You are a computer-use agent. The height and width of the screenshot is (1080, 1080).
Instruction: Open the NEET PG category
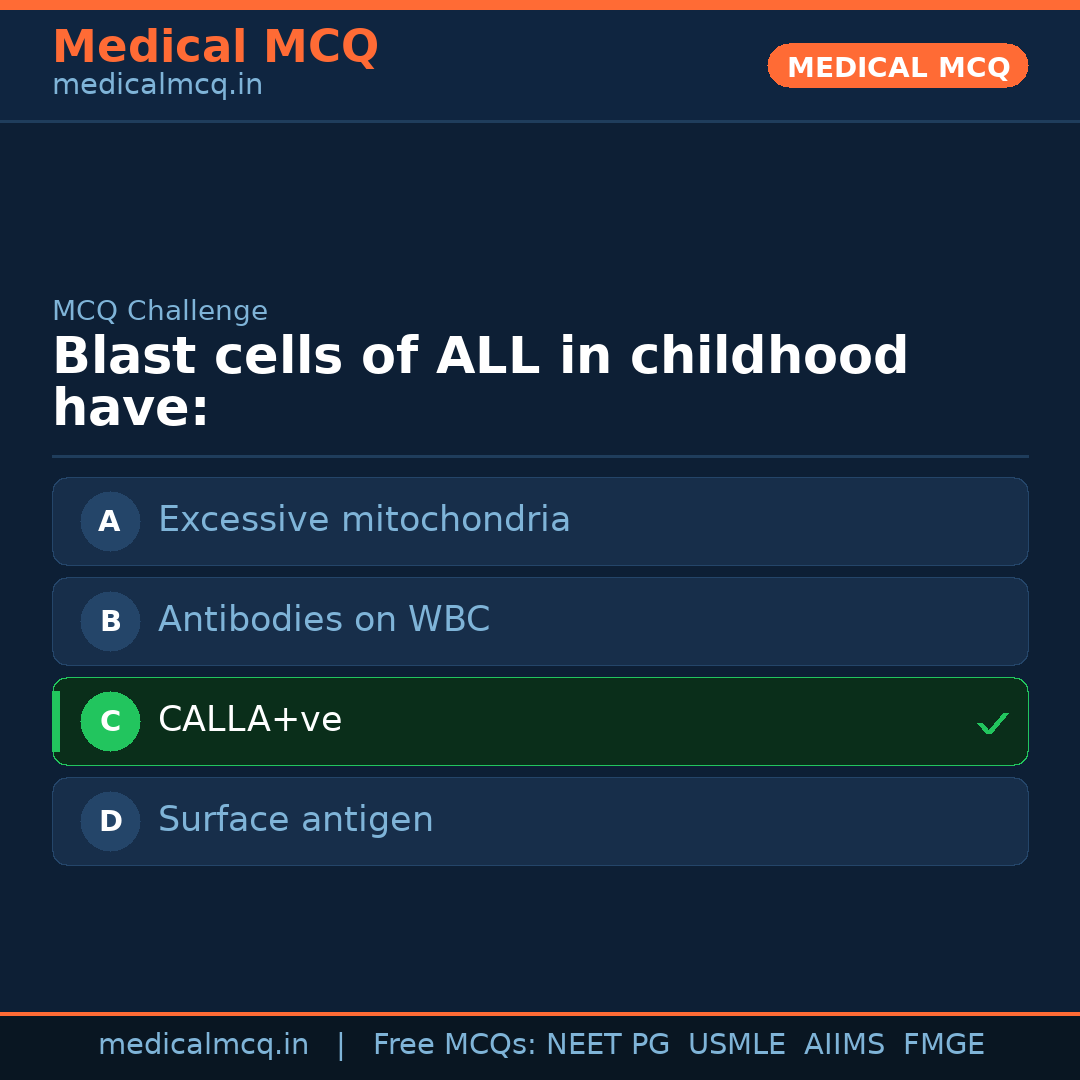[x=607, y=1043]
